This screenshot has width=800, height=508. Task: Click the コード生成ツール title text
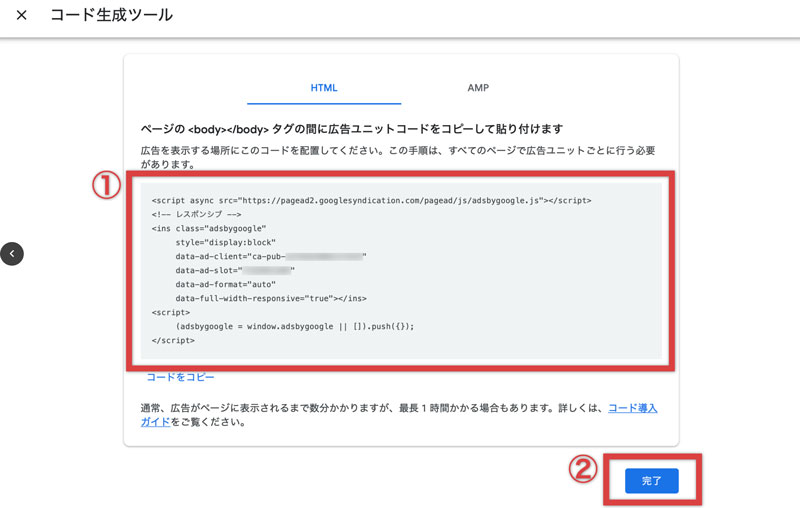click(111, 15)
